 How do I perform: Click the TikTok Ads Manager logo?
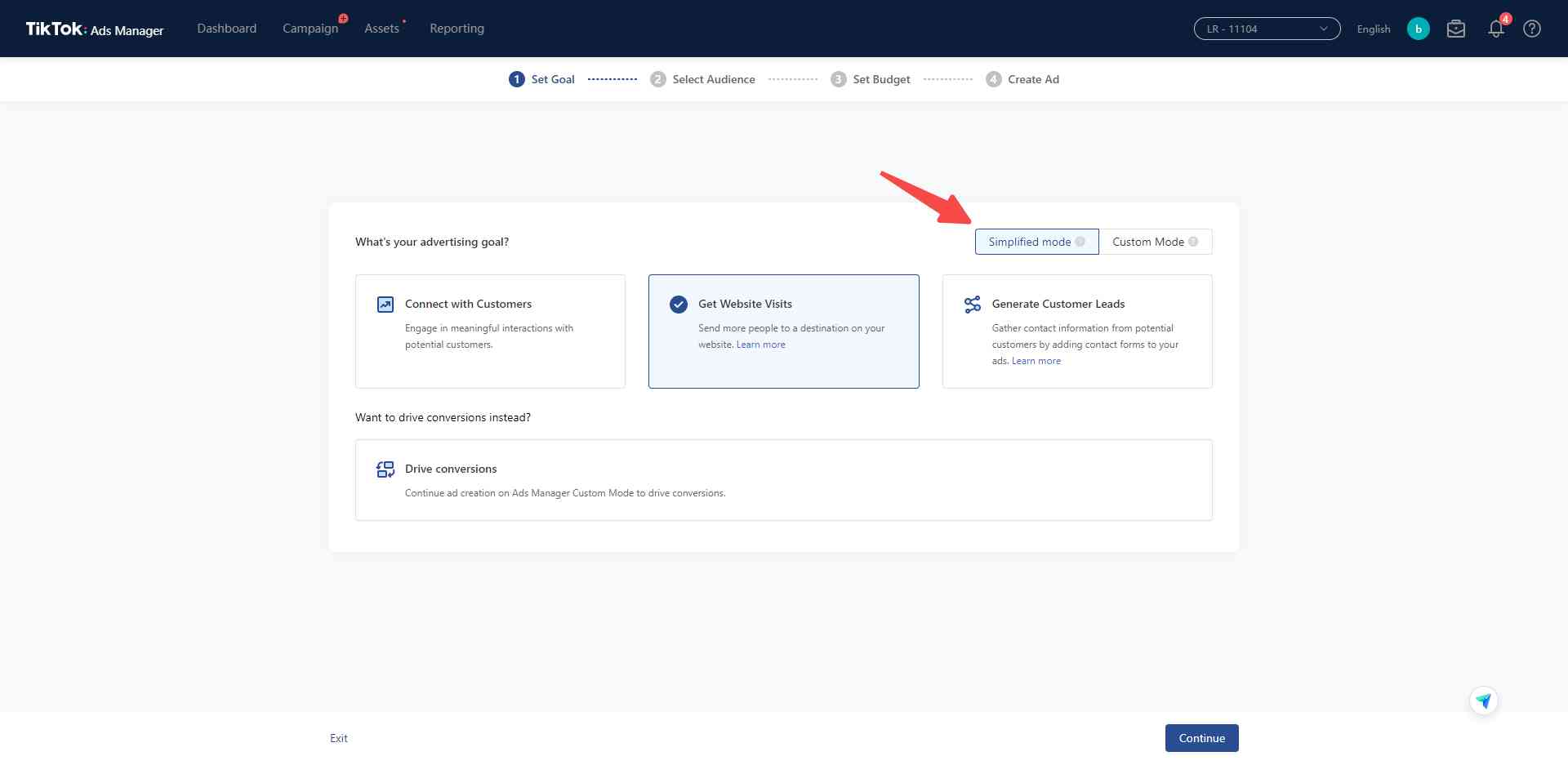point(94,29)
